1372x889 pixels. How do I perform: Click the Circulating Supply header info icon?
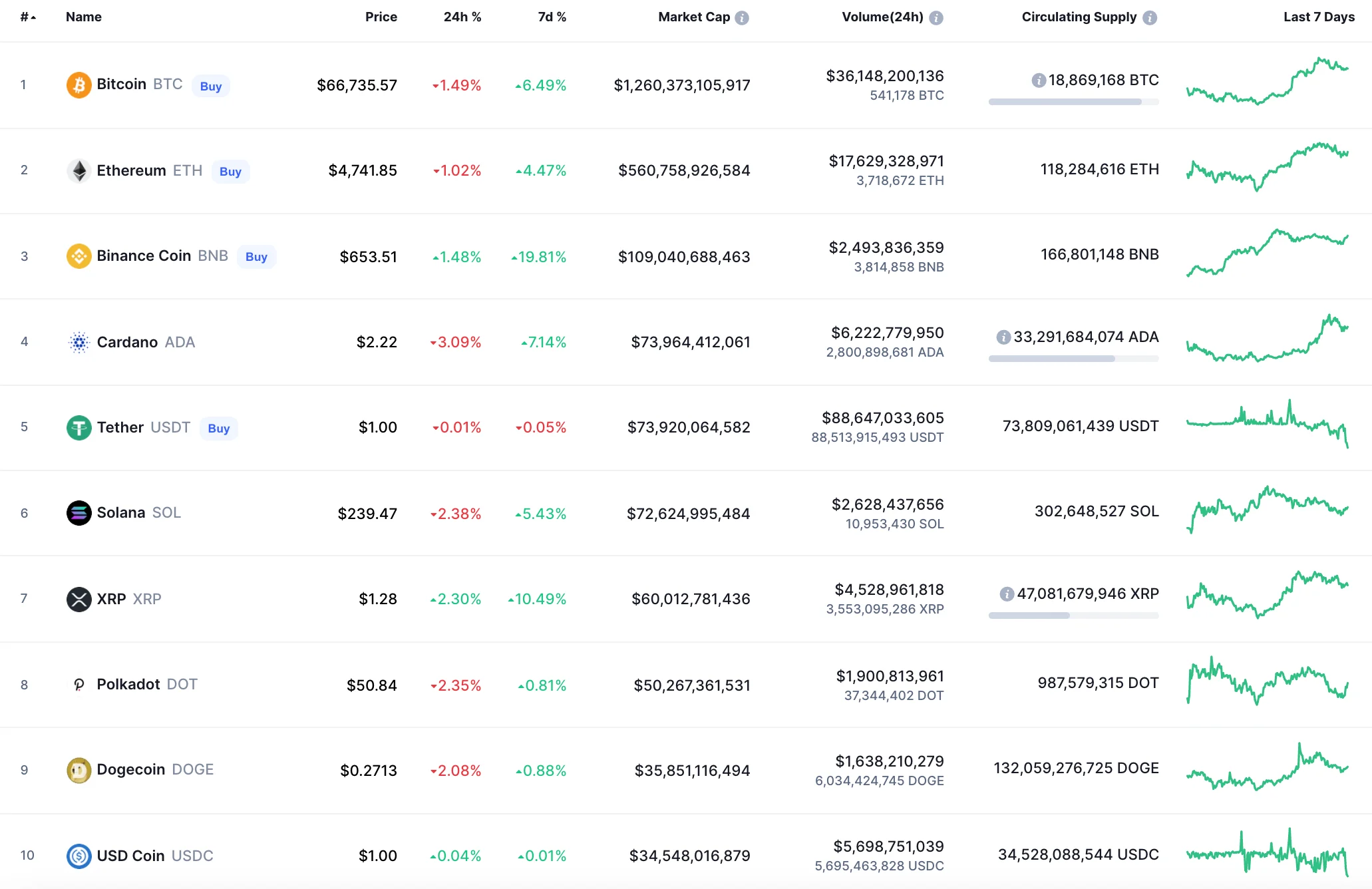(1150, 18)
